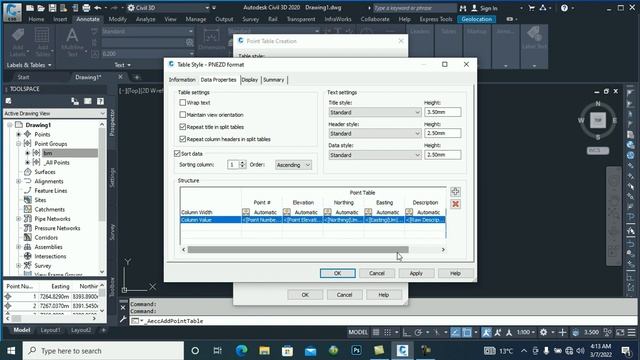
Task: Open the Analyze ribbon tab
Action: (145, 19)
